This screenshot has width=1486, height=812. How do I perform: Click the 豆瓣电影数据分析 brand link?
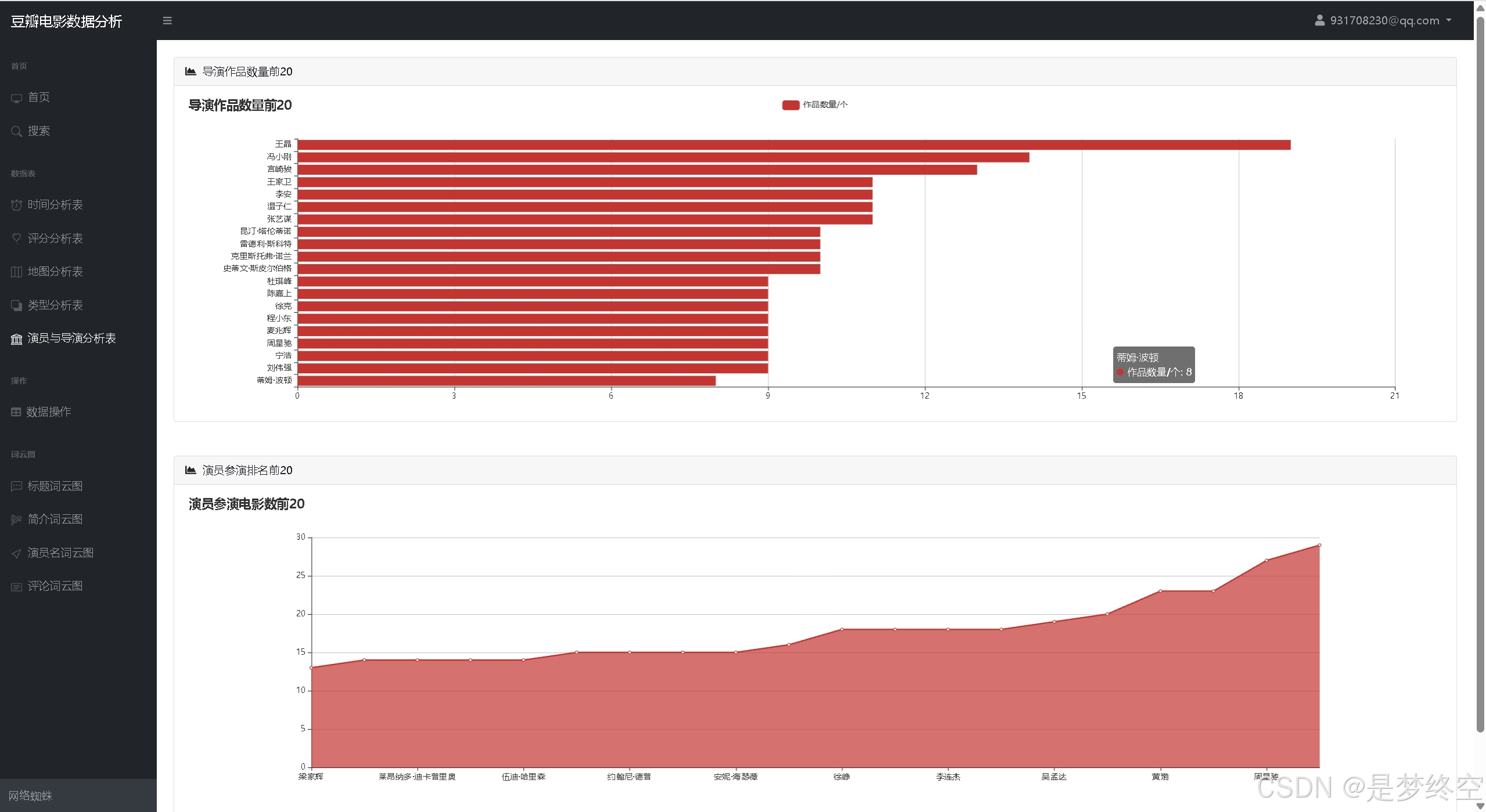click(x=66, y=21)
